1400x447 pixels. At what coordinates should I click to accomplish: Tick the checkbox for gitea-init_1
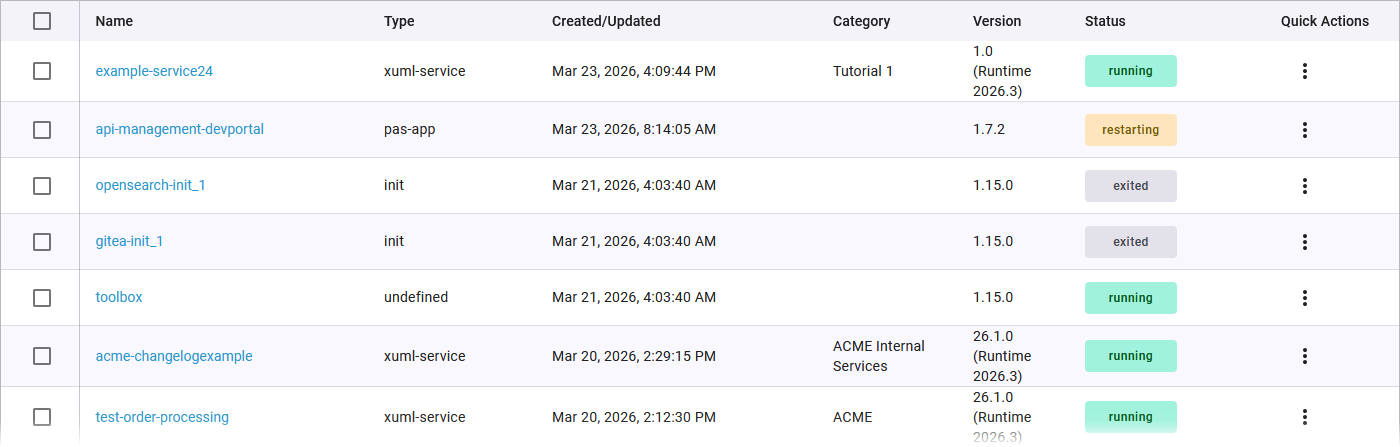tap(42, 242)
